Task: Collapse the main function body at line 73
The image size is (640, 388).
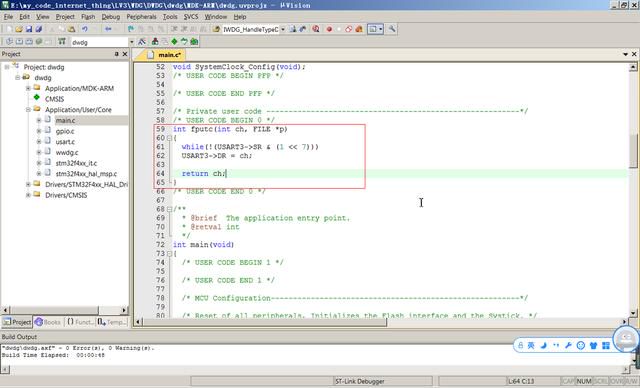Action: coord(169,253)
